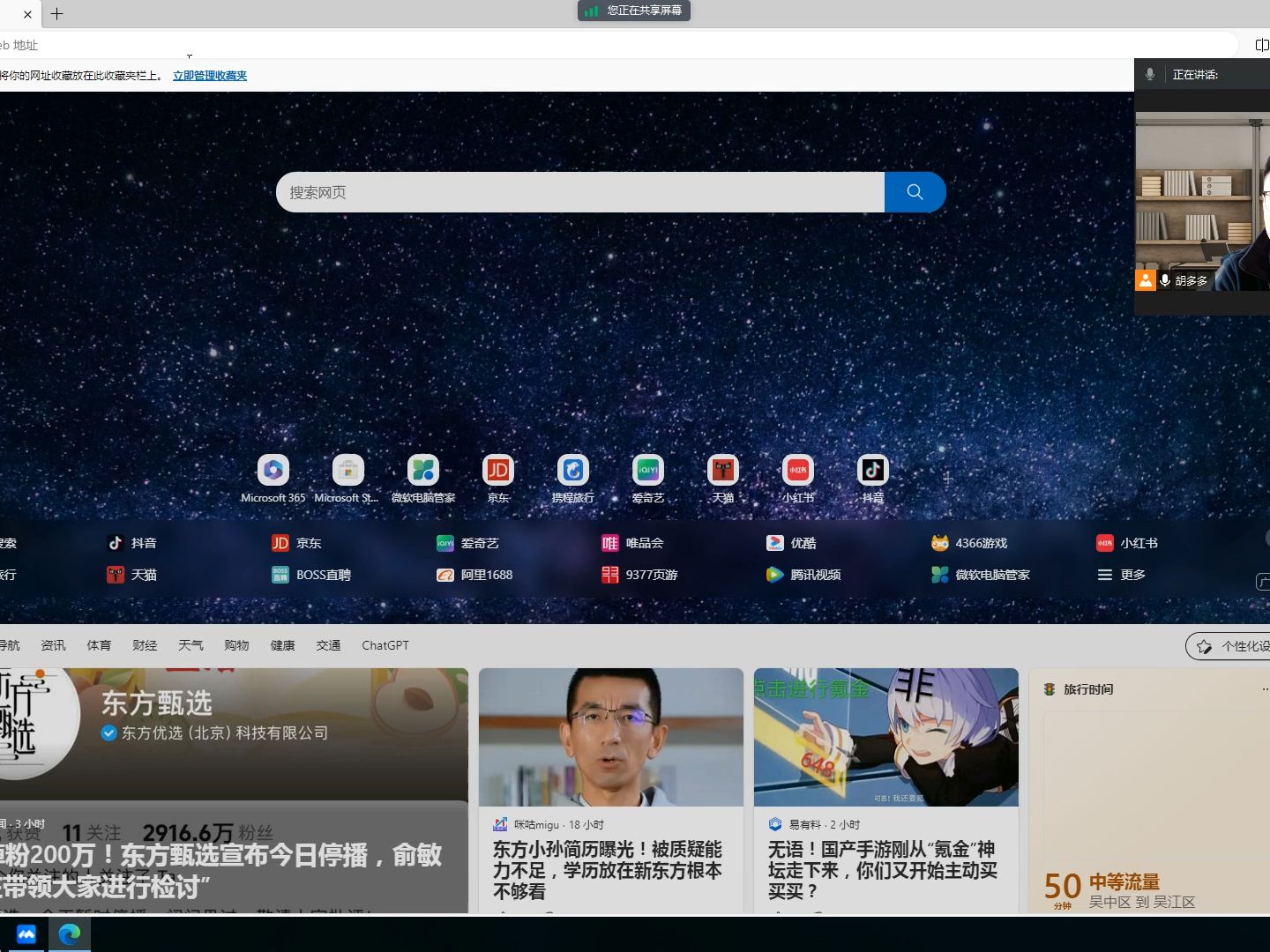Image resolution: width=1270 pixels, height=952 pixels.
Task: Click the blue search magnifier button
Action: click(x=915, y=192)
